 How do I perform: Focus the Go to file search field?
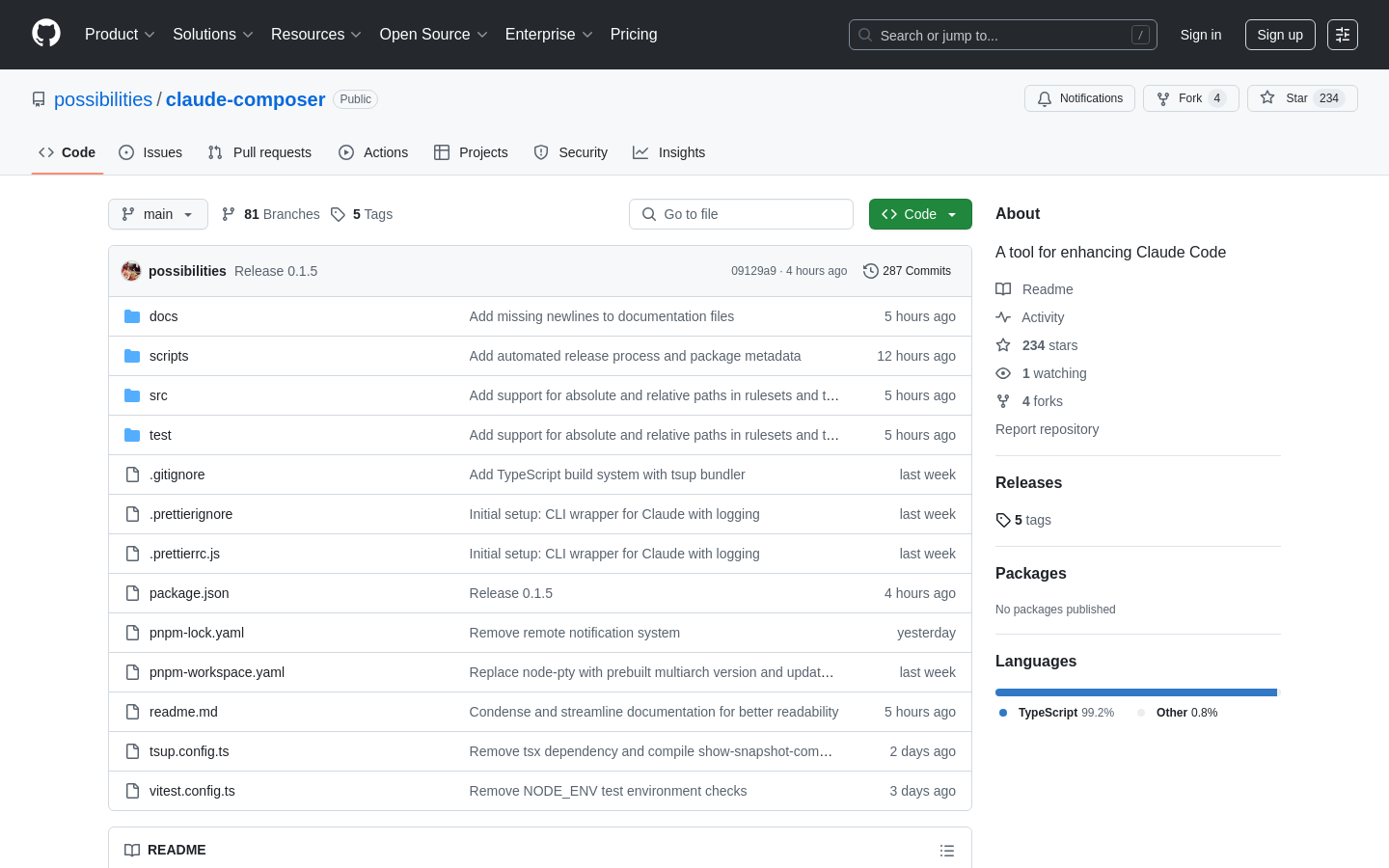pos(741,214)
